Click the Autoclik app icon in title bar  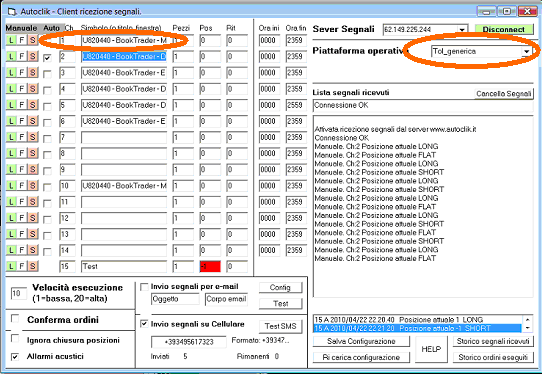click(12, 12)
